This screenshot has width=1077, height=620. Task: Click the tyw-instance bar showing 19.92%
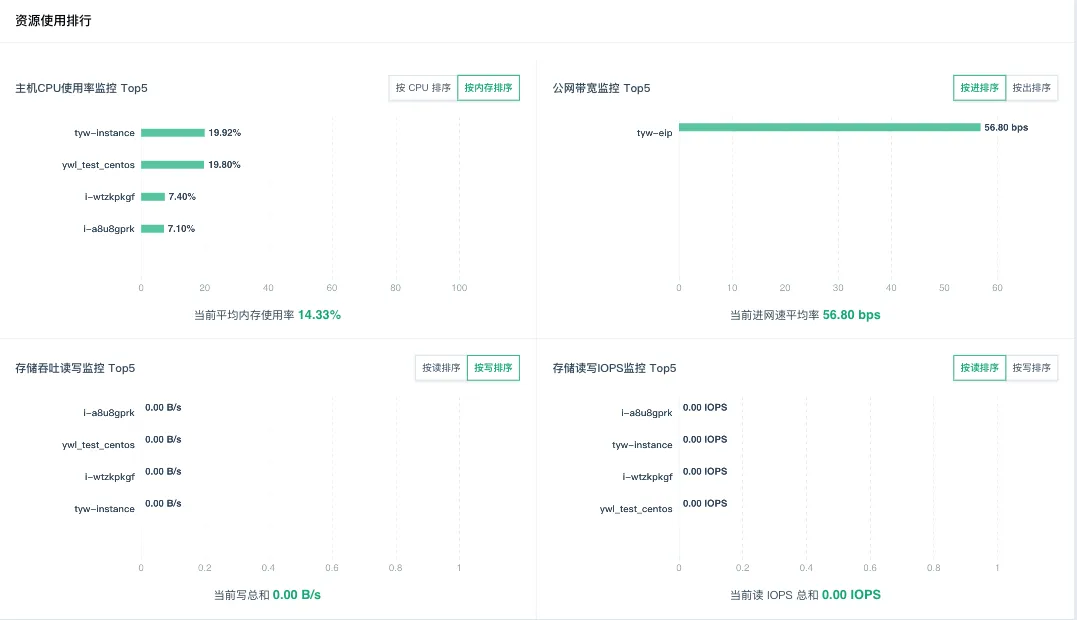tap(172, 133)
